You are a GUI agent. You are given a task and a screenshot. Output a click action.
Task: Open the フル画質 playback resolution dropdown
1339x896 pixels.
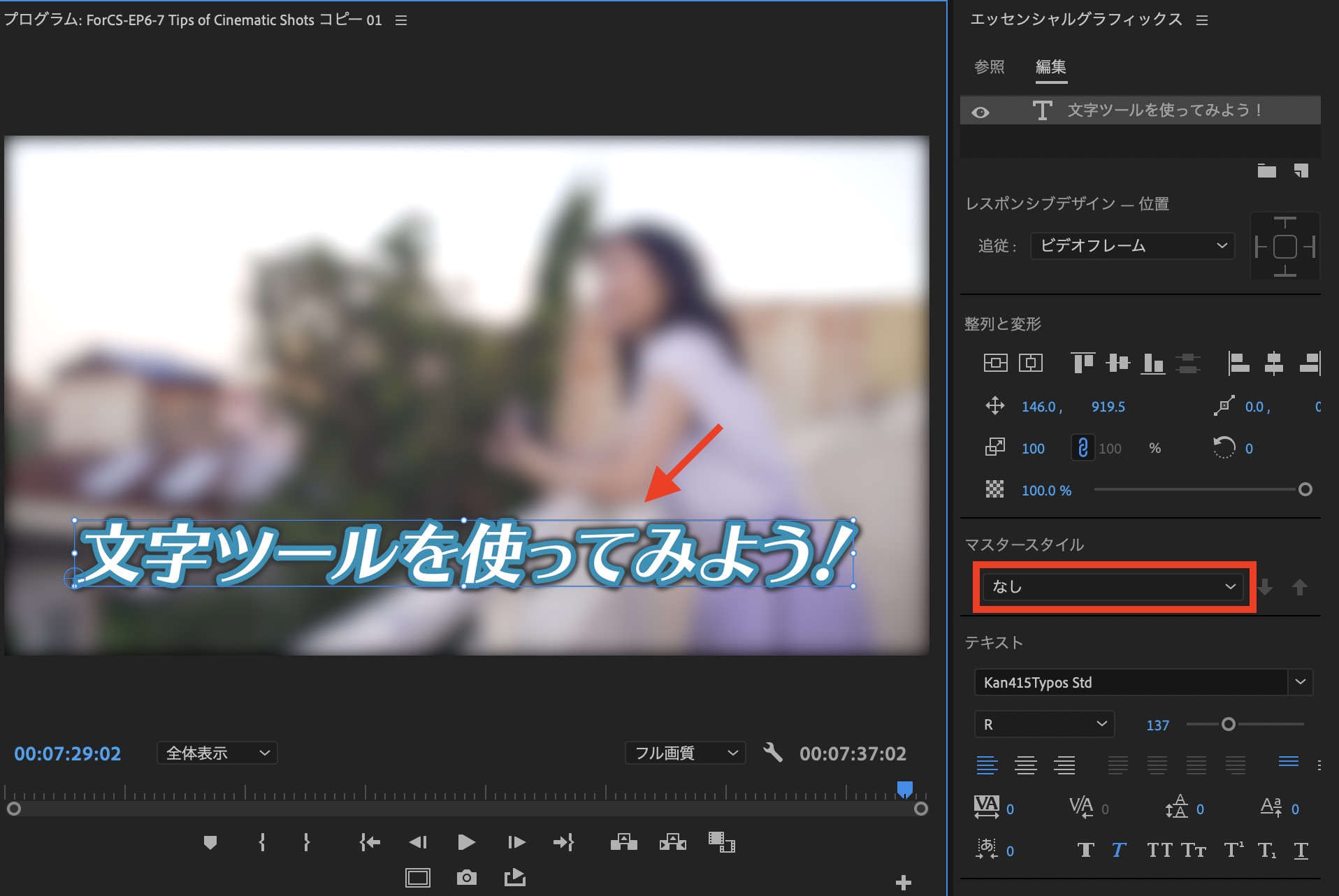pyautogui.click(x=685, y=753)
